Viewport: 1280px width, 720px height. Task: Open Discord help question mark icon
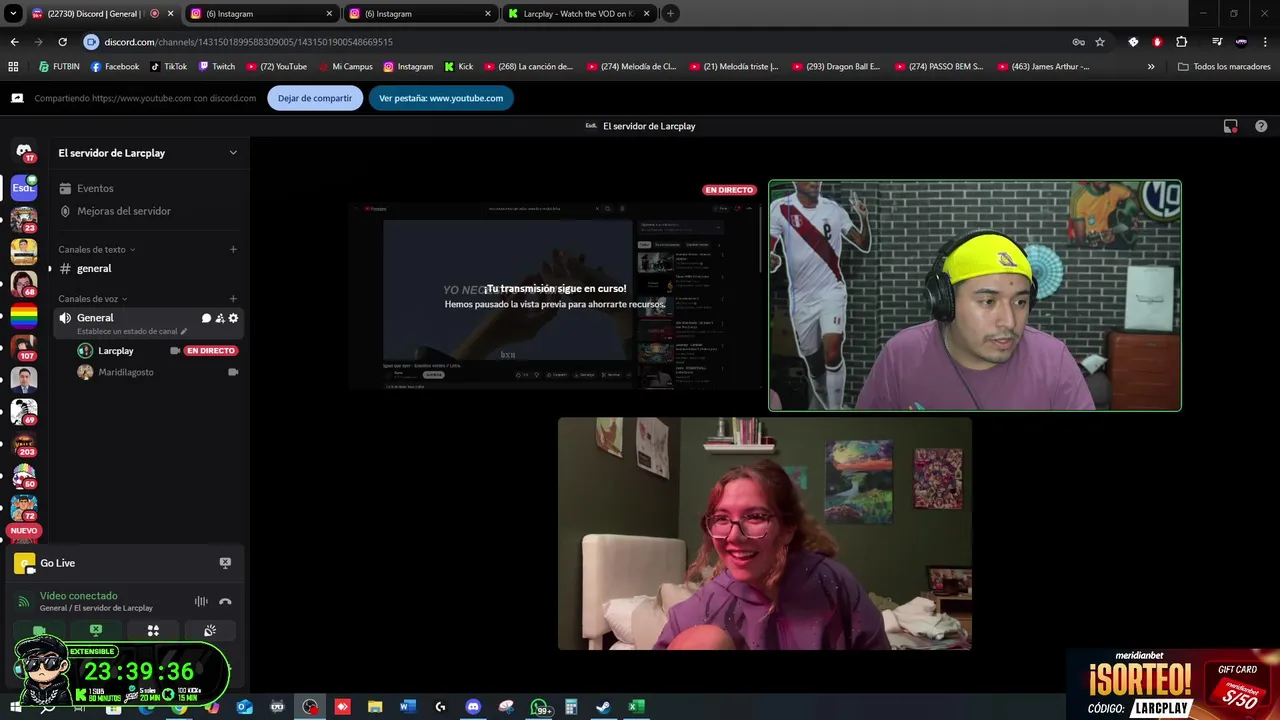tap(1261, 126)
